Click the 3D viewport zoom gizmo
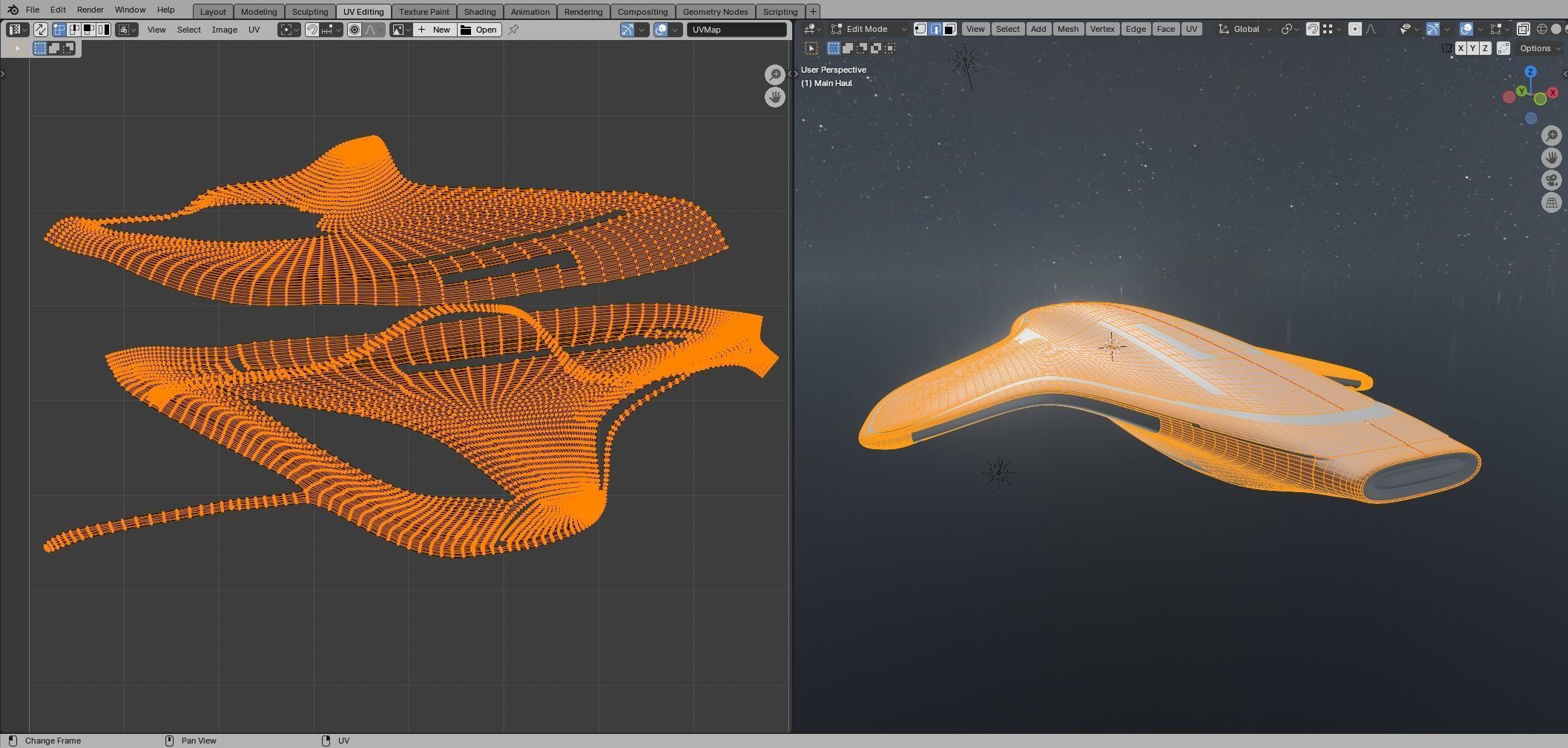 (x=1552, y=136)
